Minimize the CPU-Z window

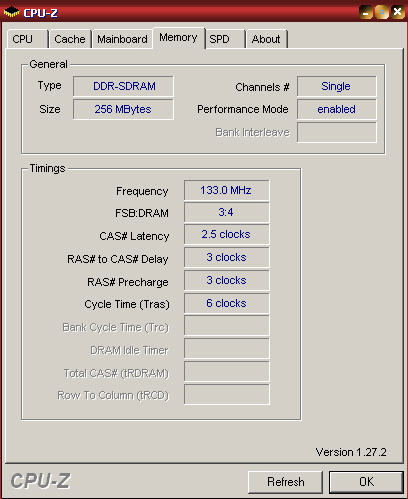click(366, 13)
